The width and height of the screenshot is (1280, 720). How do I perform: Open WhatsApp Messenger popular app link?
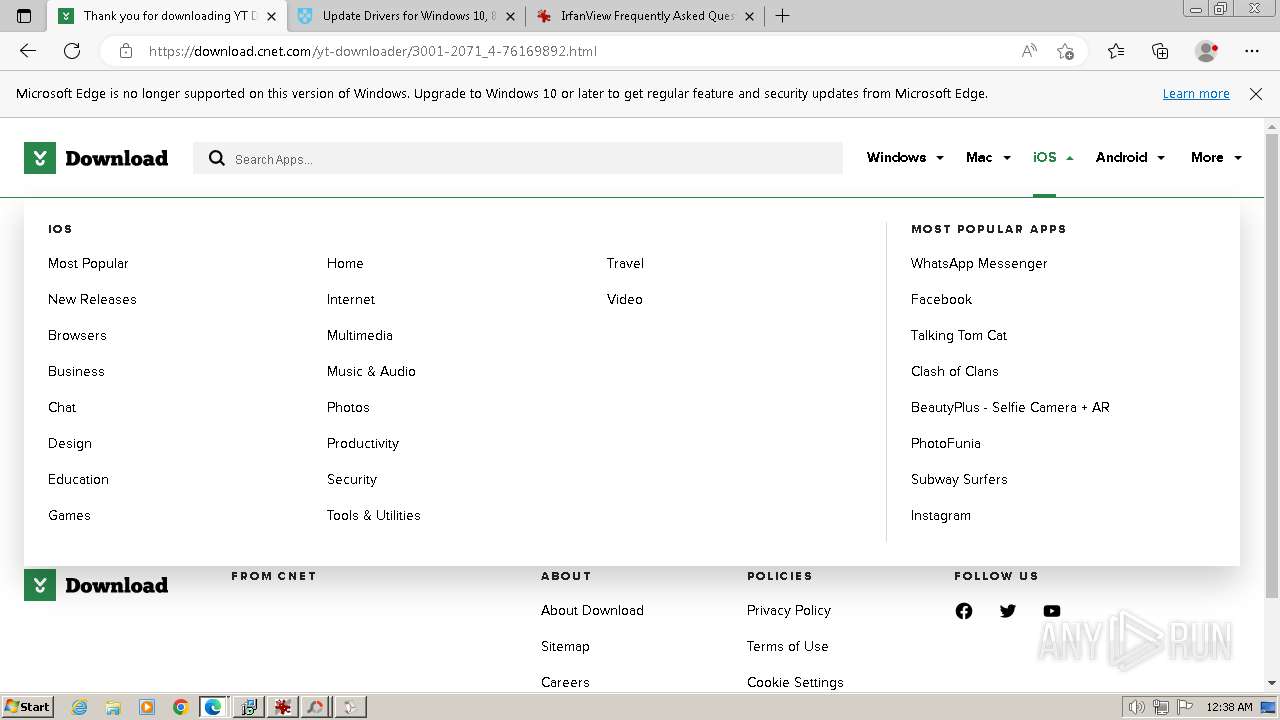979,263
